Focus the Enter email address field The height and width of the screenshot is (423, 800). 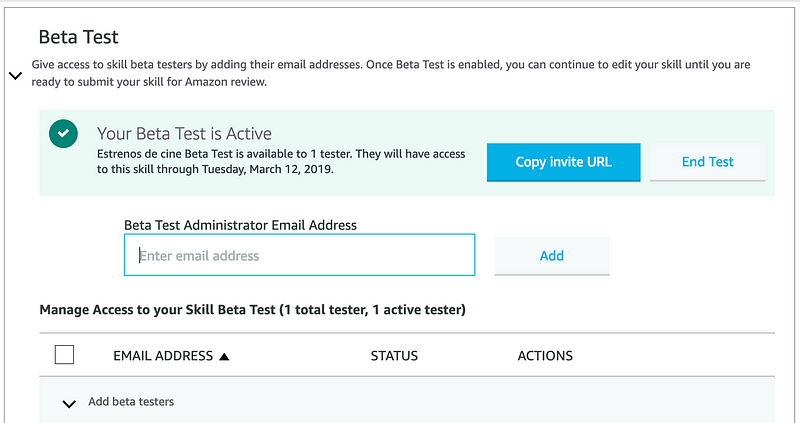[299, 255]
